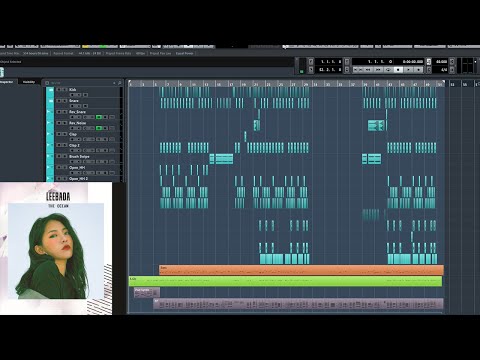Click the Rewind transport button
The image size is (480, 360).
coord(368,70)
